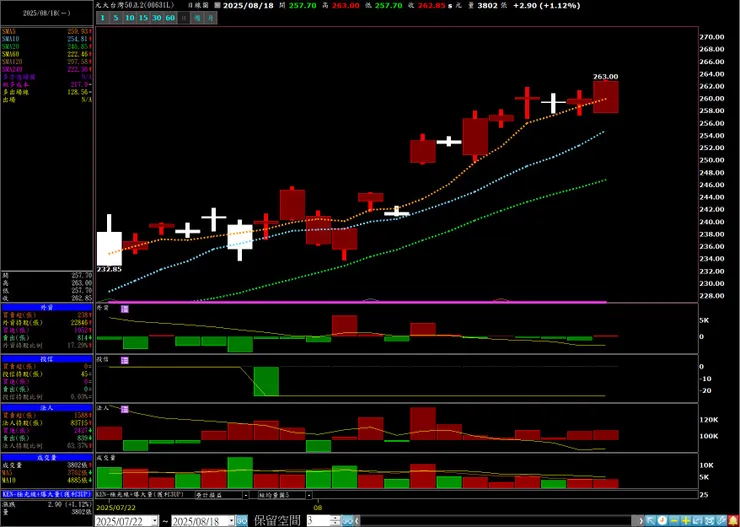Click the +2.90 (+1.12%) change text
The height and width of the screenshot is (527, 740).
click(x=547, y=6)
